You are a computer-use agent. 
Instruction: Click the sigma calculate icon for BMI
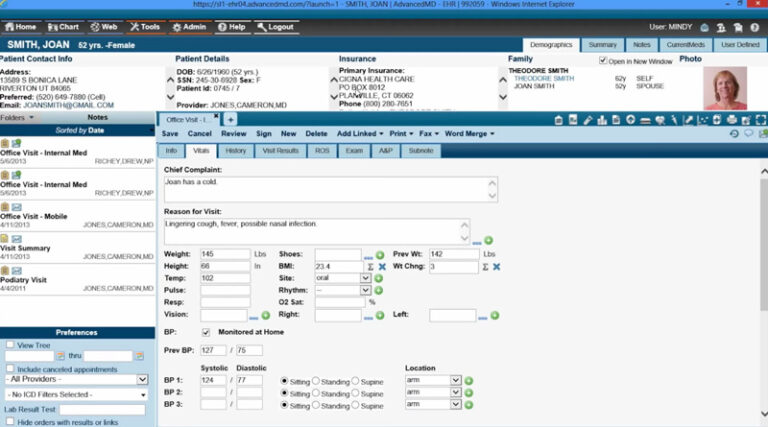tap(370, 267)
